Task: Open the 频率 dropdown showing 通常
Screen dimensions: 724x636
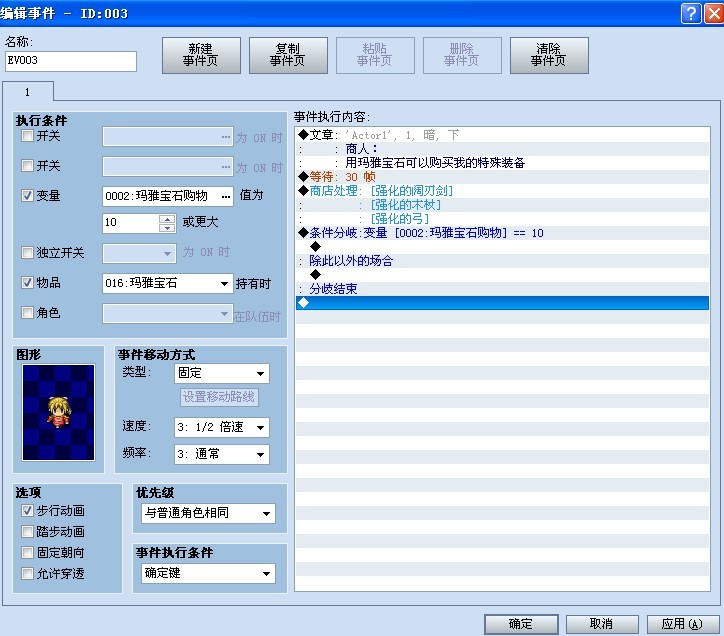Action: pos(222,454)
